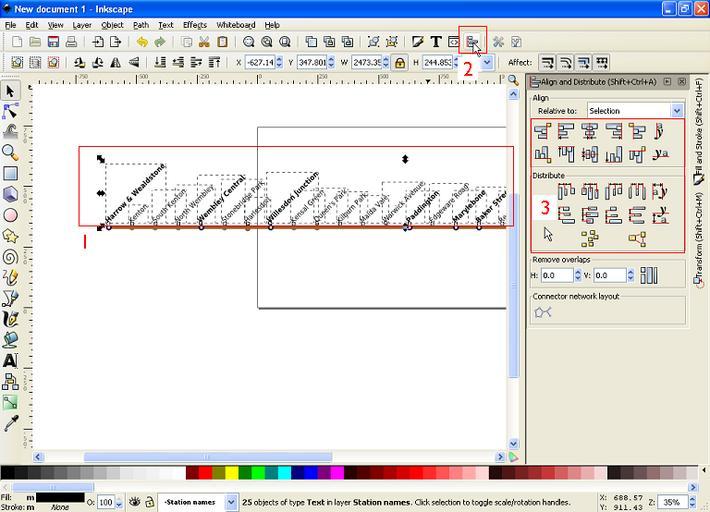Choose the Connector tool in the toolbox
The width and height of the screenshot is (710, 512).
coord(10,382)
